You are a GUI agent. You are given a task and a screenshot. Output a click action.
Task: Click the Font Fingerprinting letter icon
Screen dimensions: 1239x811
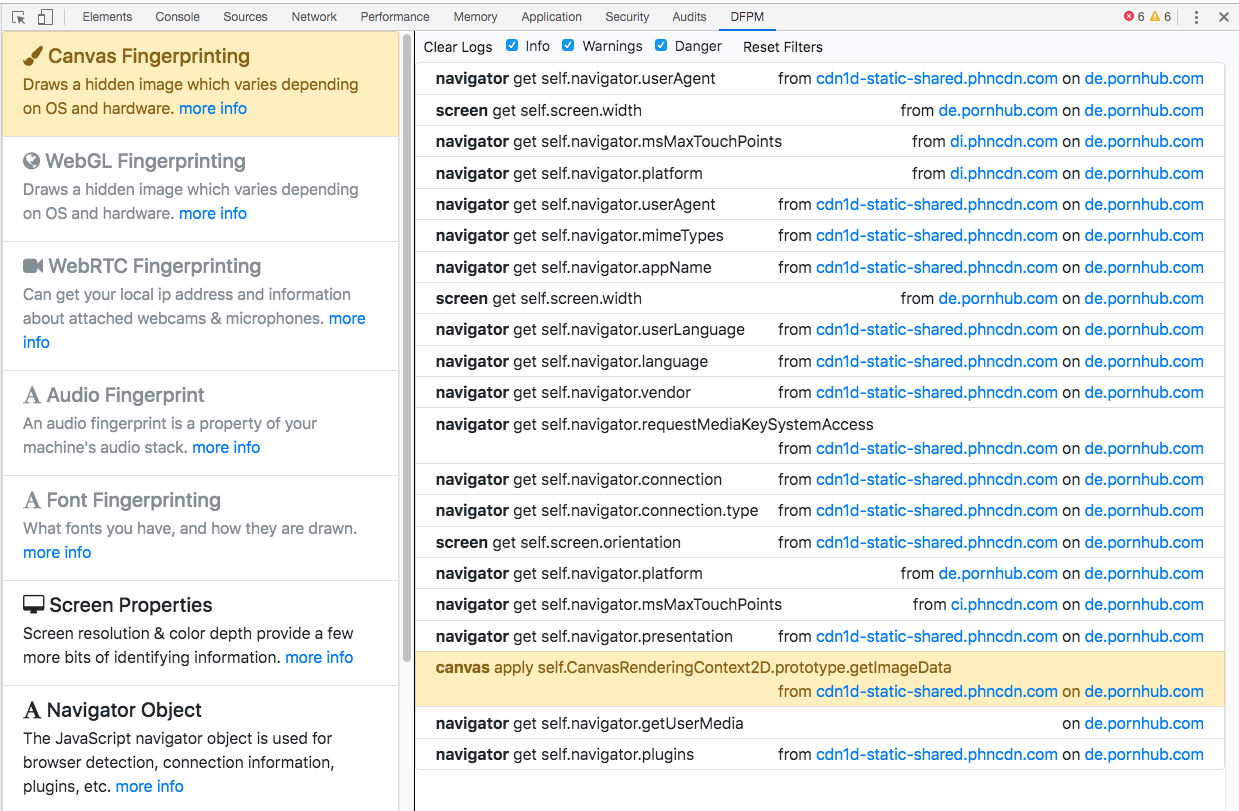[32, 500]
